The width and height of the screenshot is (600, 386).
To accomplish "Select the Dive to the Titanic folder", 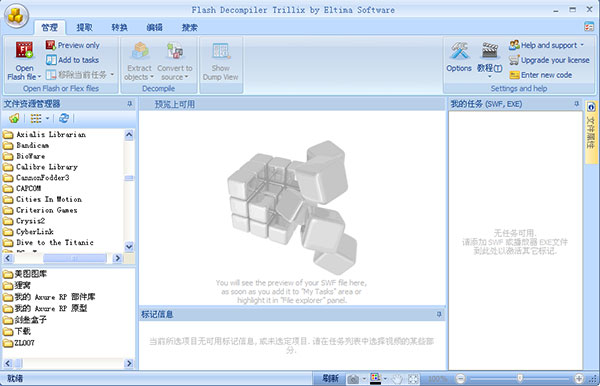I will point(48,242).
